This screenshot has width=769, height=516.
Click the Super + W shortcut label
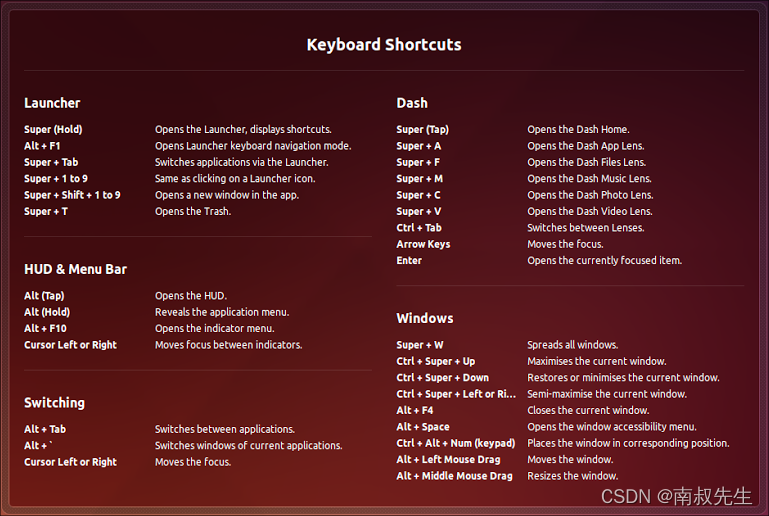click(x=420, y=345)
